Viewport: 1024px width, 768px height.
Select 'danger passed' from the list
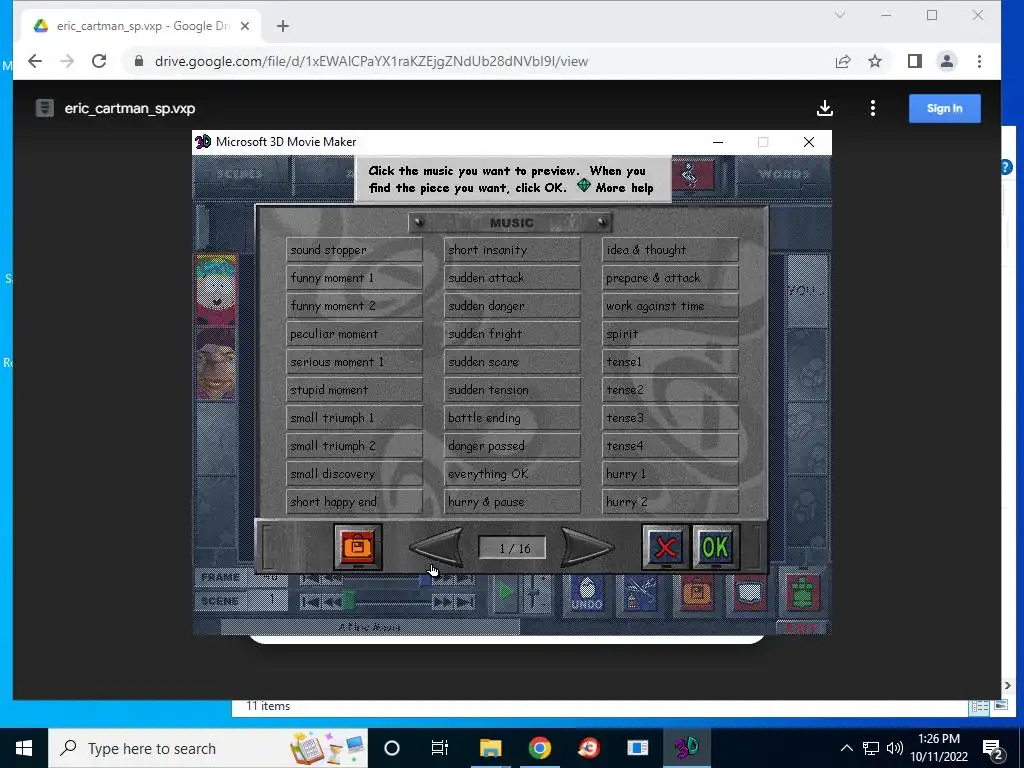coord(512,446)
